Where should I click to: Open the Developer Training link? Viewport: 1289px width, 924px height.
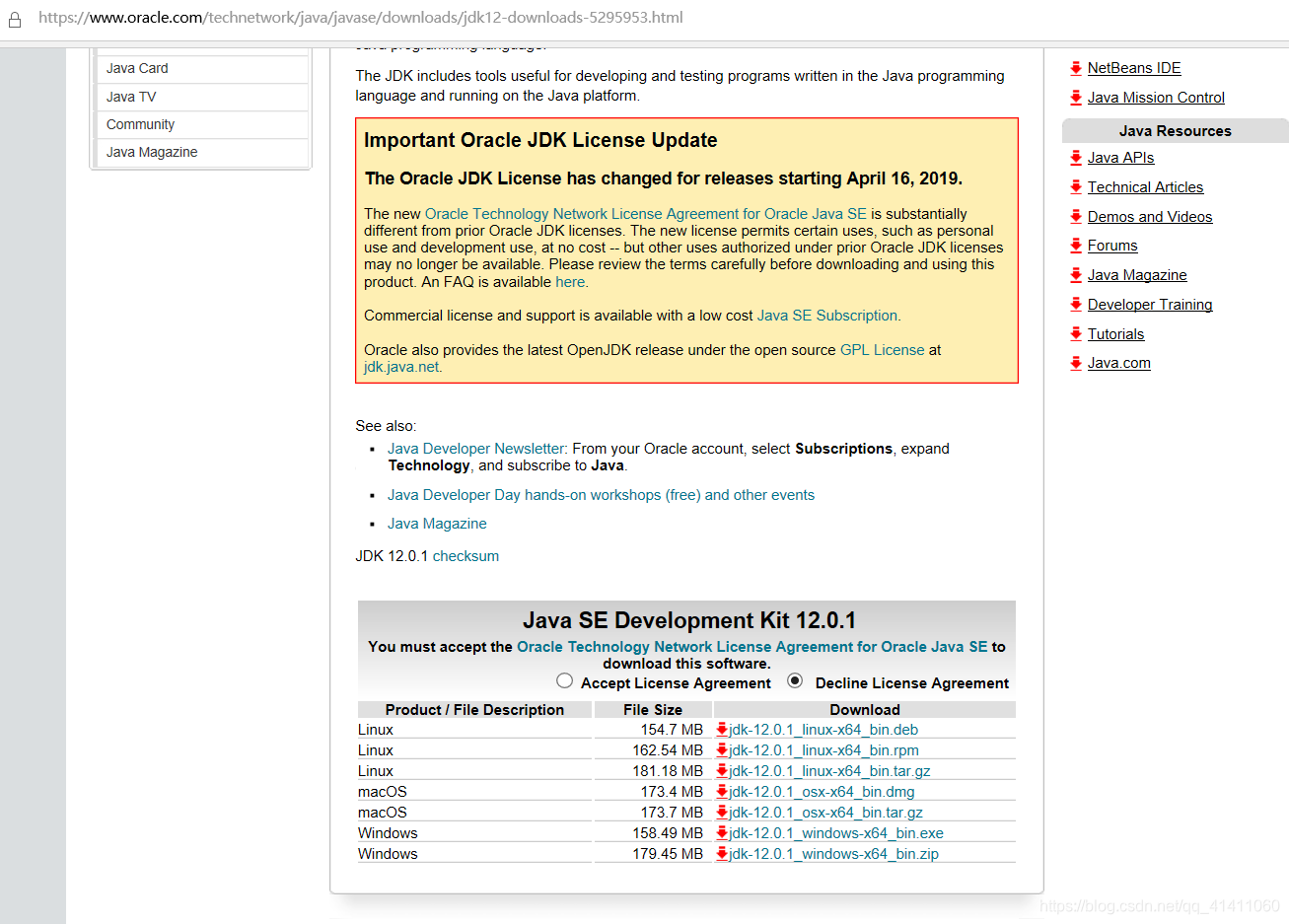(x=1150, y=305)
